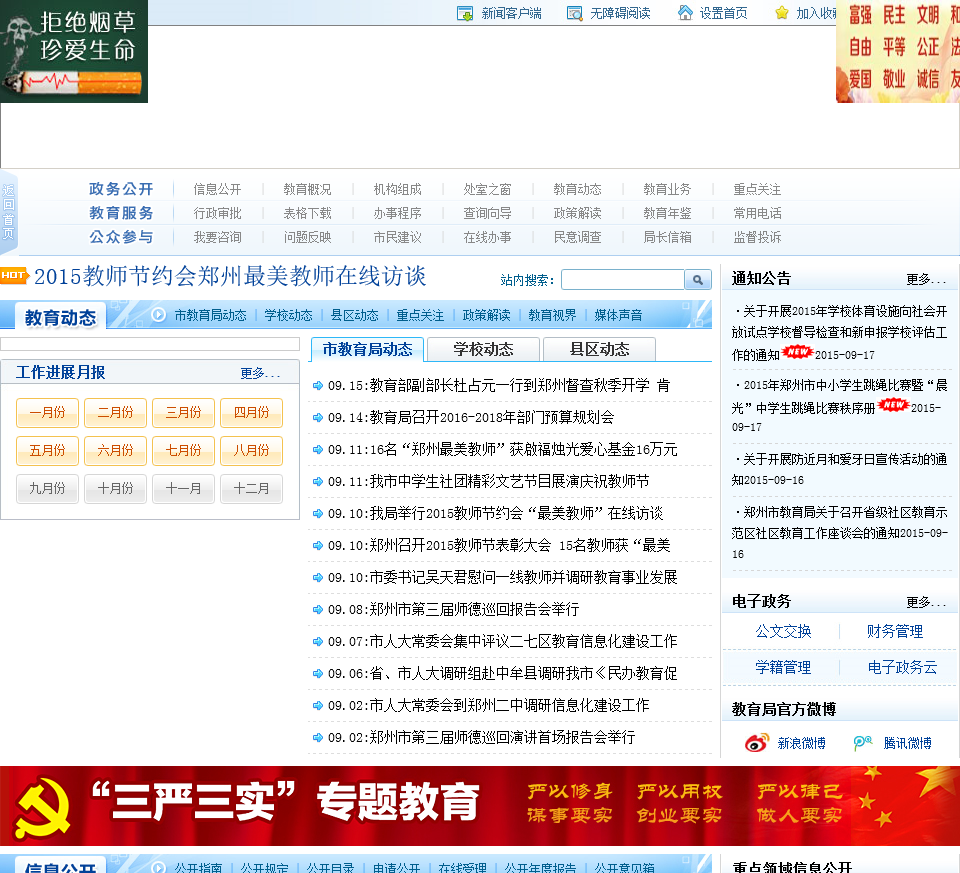960x873 pixels.
Task: Switch to the 学校动态 tab
Action: (x=483, y=350)
